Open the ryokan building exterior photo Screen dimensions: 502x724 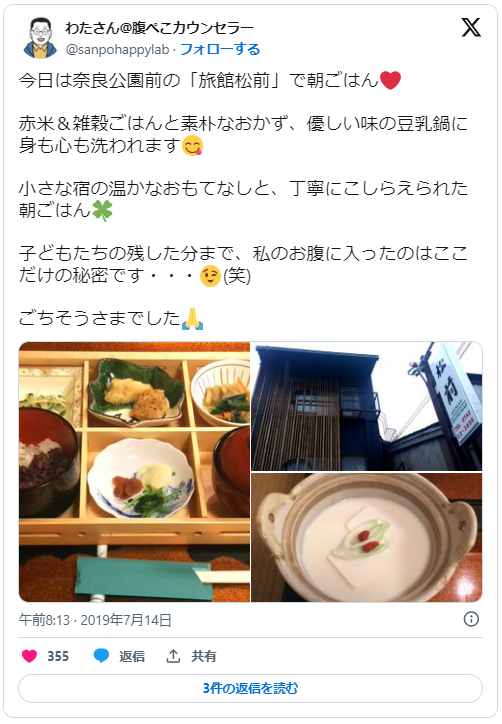367,406
